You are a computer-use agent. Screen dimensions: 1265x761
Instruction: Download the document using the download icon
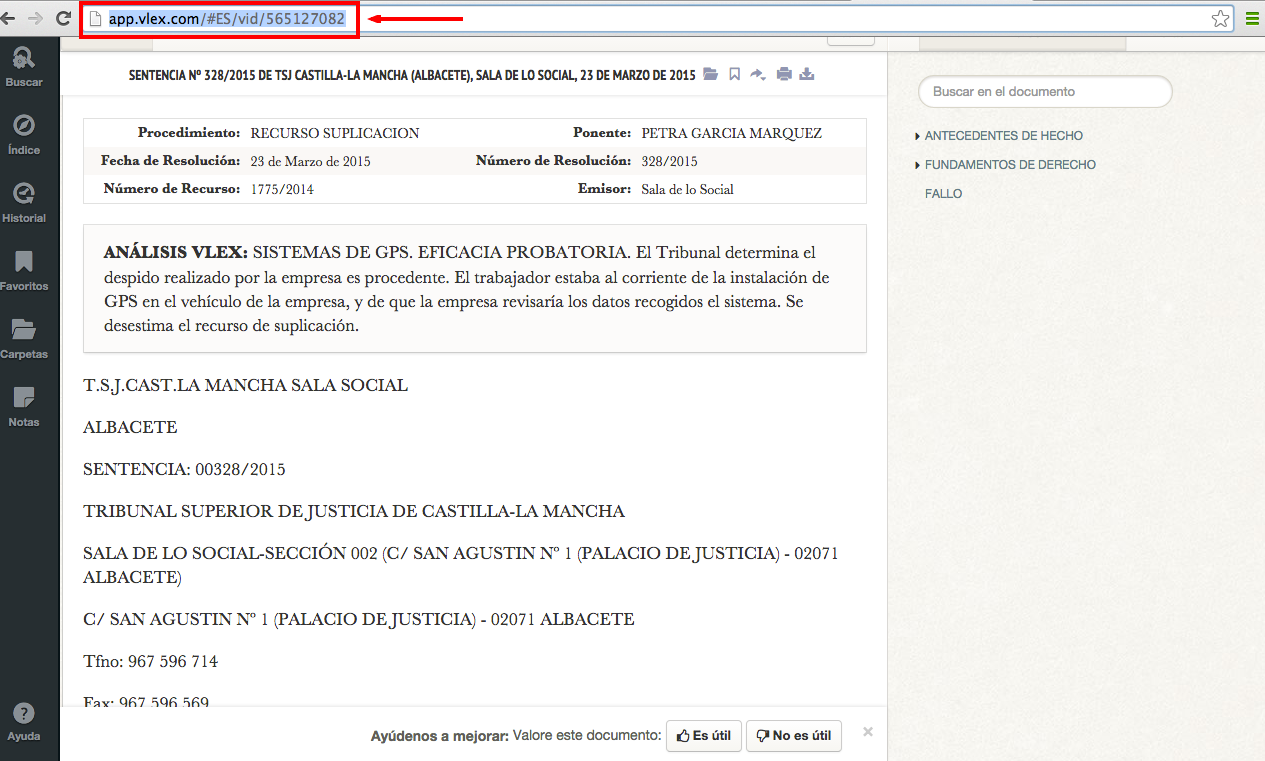pyautogui.click(x=808, y=75)
